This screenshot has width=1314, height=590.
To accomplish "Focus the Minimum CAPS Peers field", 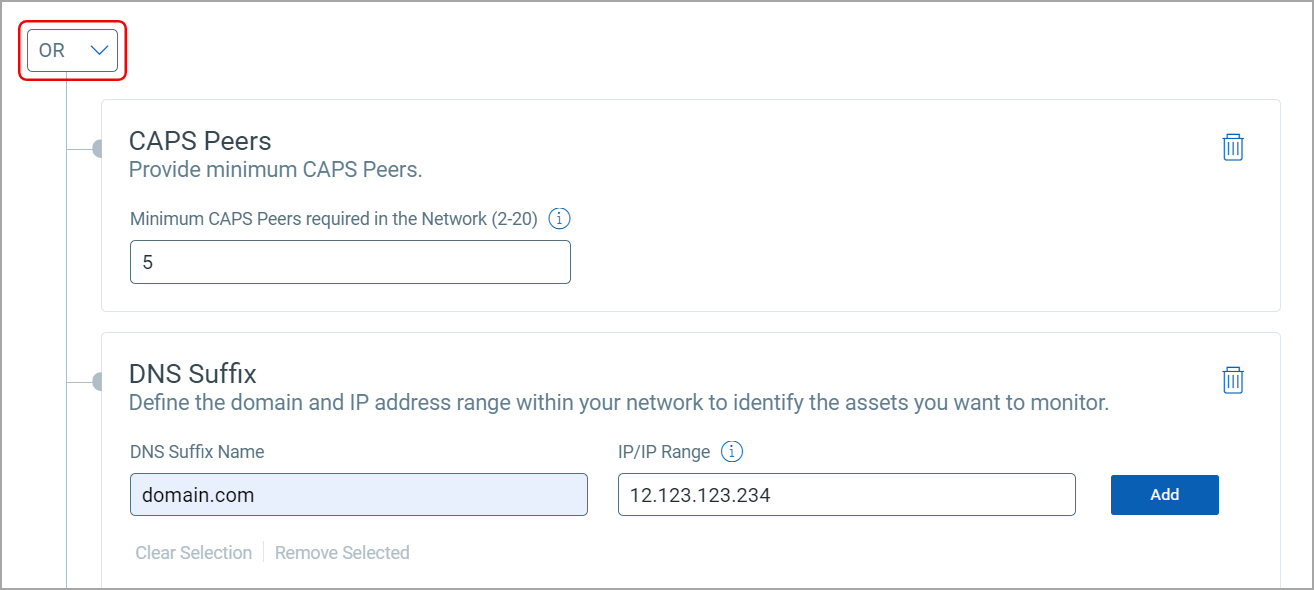I will tap(350, 262).
